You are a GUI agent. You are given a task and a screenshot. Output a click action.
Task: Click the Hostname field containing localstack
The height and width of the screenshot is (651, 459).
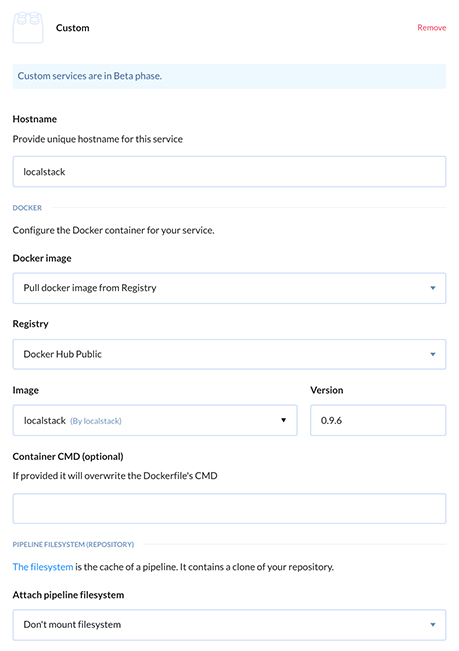coord(229,171)
